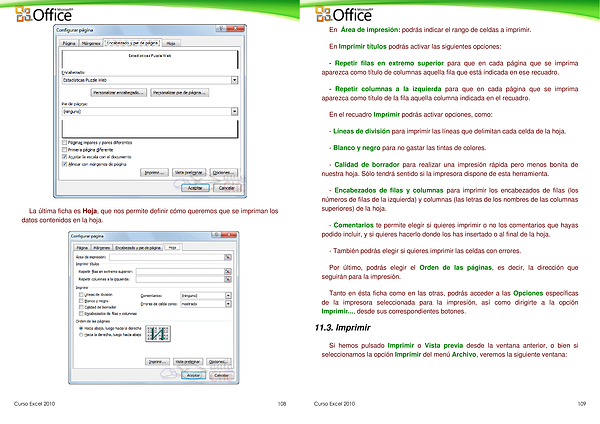Expand the Comentarios dropdown
600x424 pixels.
pos(228,295)
